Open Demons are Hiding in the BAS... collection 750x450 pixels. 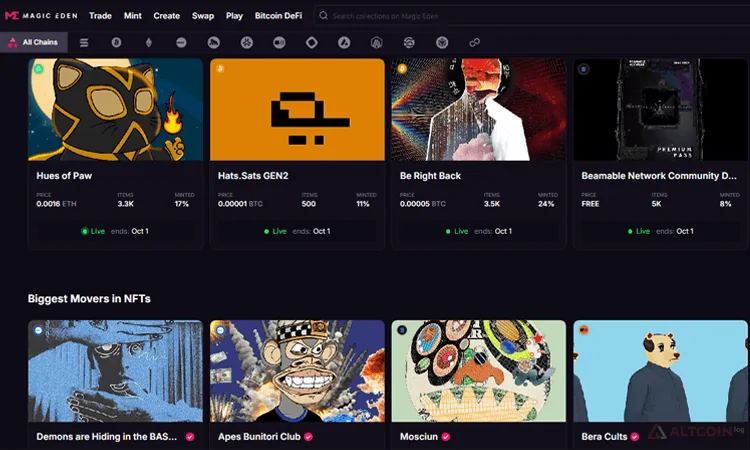(x=107, y=437)
